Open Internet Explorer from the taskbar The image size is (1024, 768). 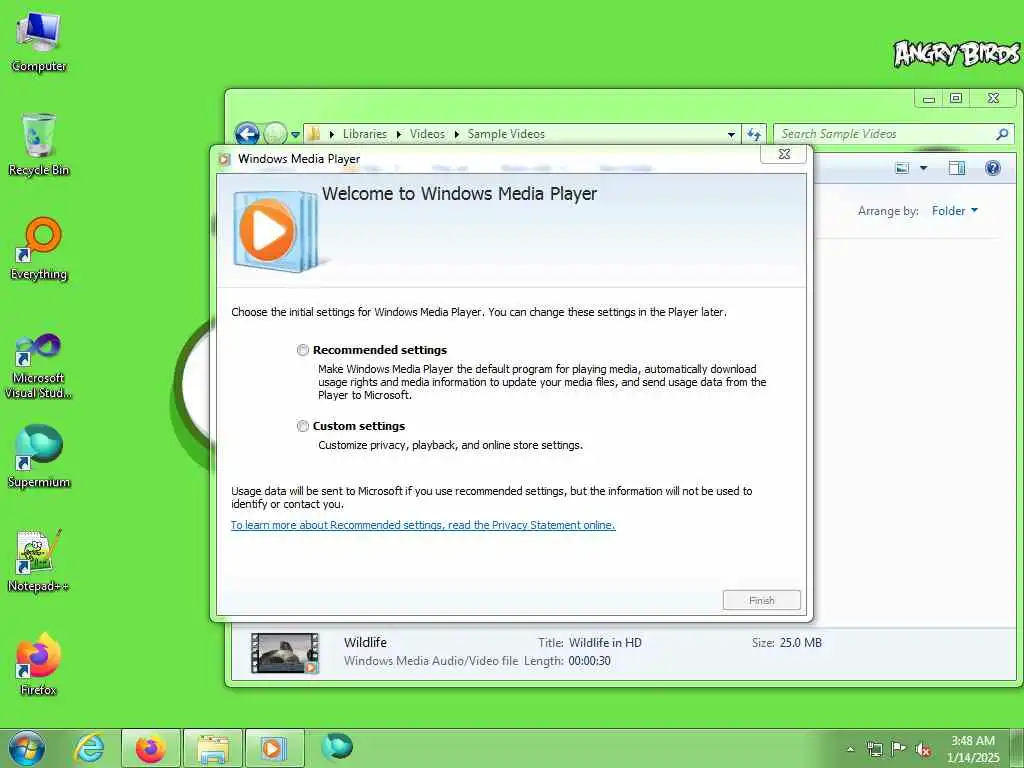(x=89, y=748)
